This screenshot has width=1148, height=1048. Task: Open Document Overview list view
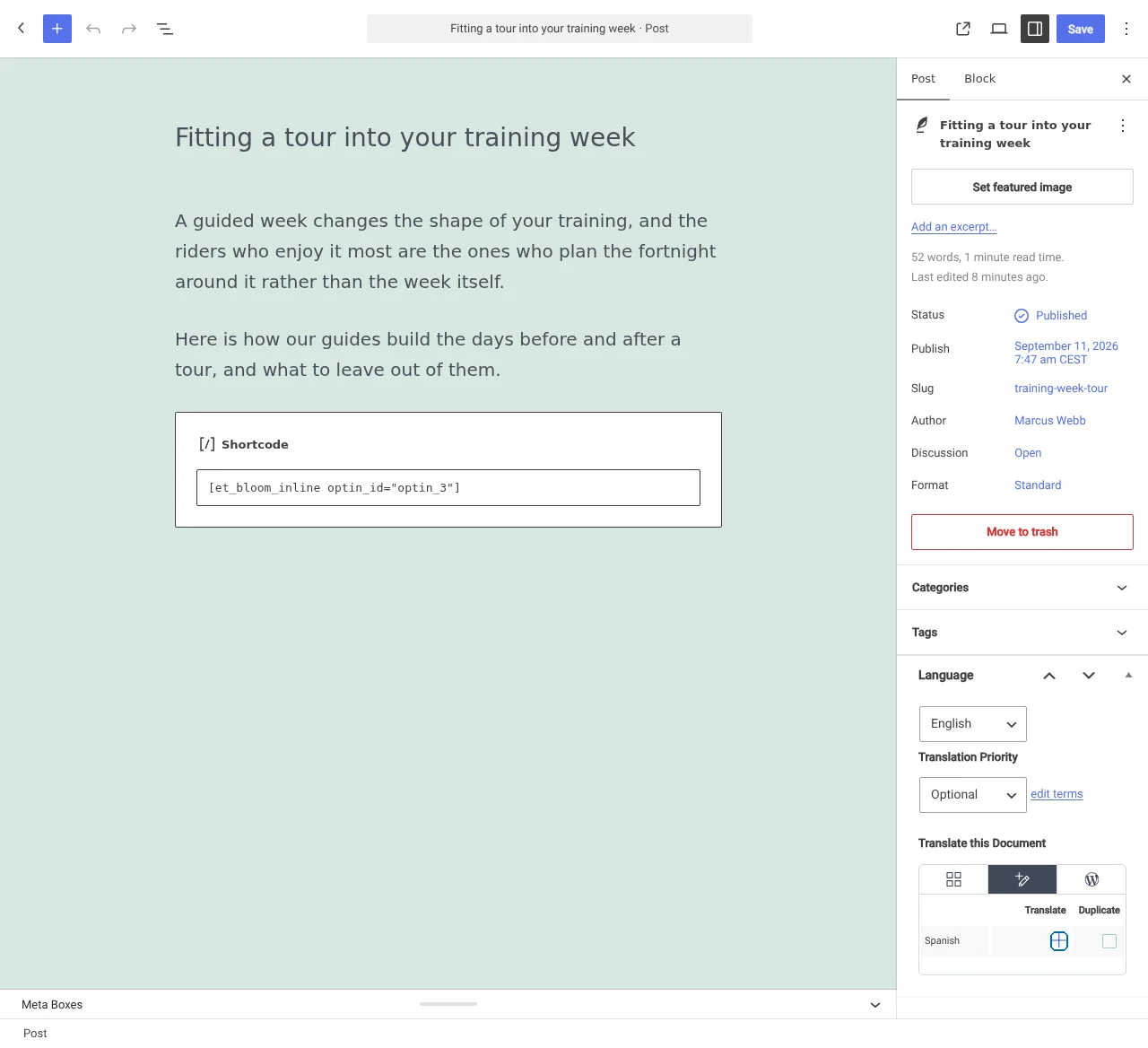[x=165, y=29]
